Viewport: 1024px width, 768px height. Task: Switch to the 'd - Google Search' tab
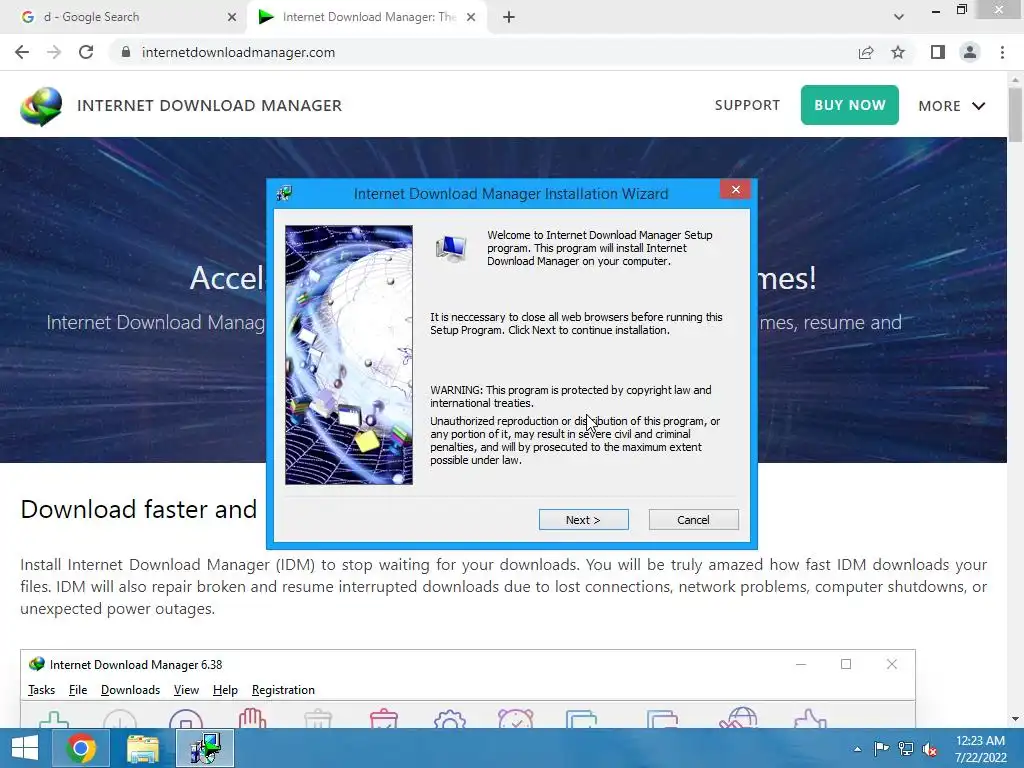pos(91,17)
